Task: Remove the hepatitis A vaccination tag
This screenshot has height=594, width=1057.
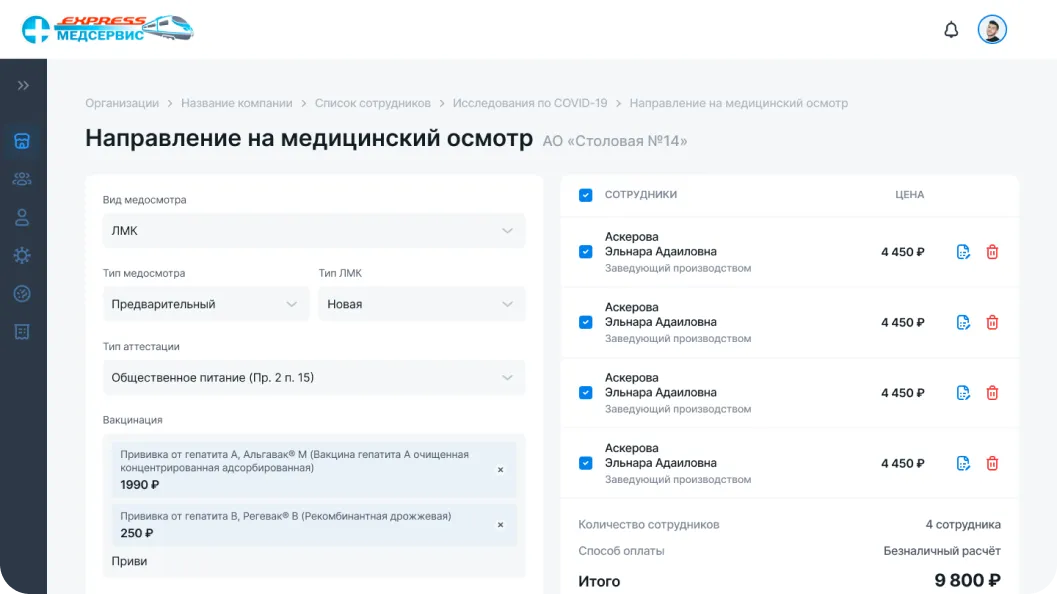Action: click(x=500, y=470)
